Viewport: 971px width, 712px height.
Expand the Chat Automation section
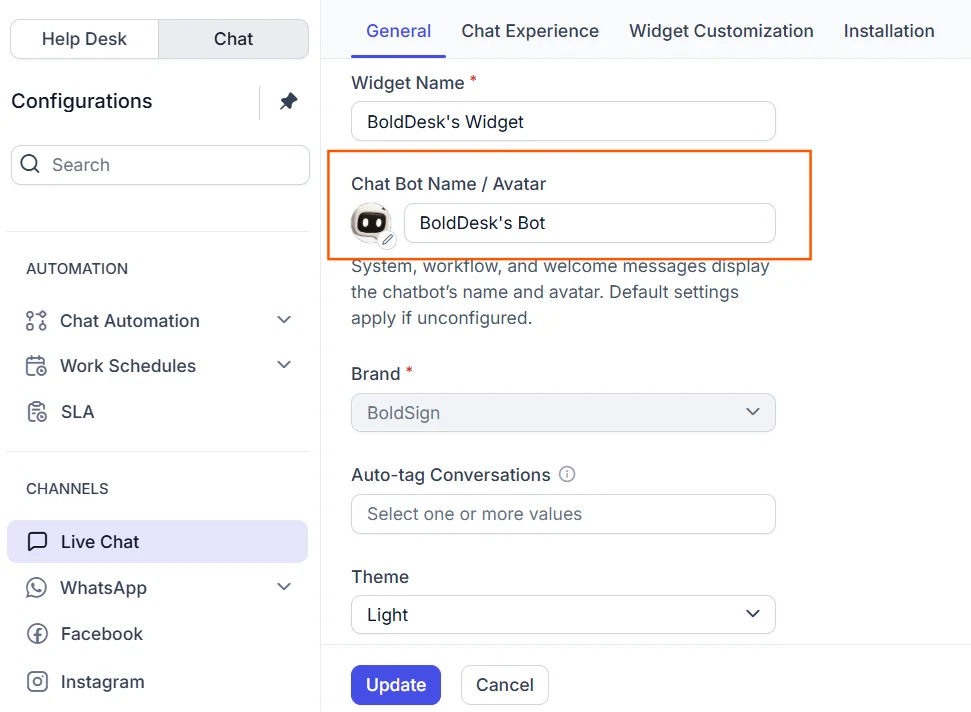tap(284, 320)
